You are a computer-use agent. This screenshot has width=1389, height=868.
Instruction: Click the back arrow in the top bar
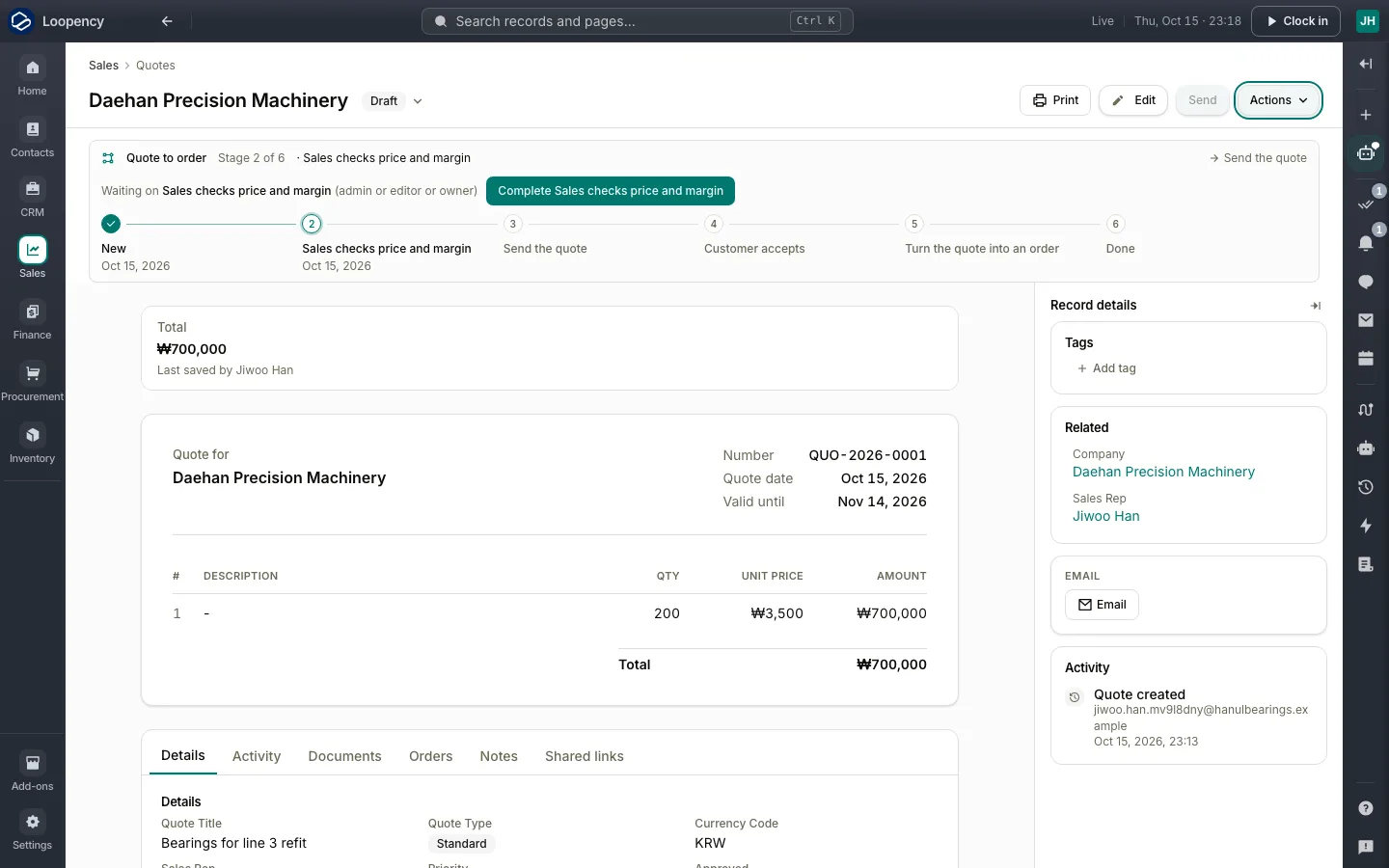(x=167, y=21)
